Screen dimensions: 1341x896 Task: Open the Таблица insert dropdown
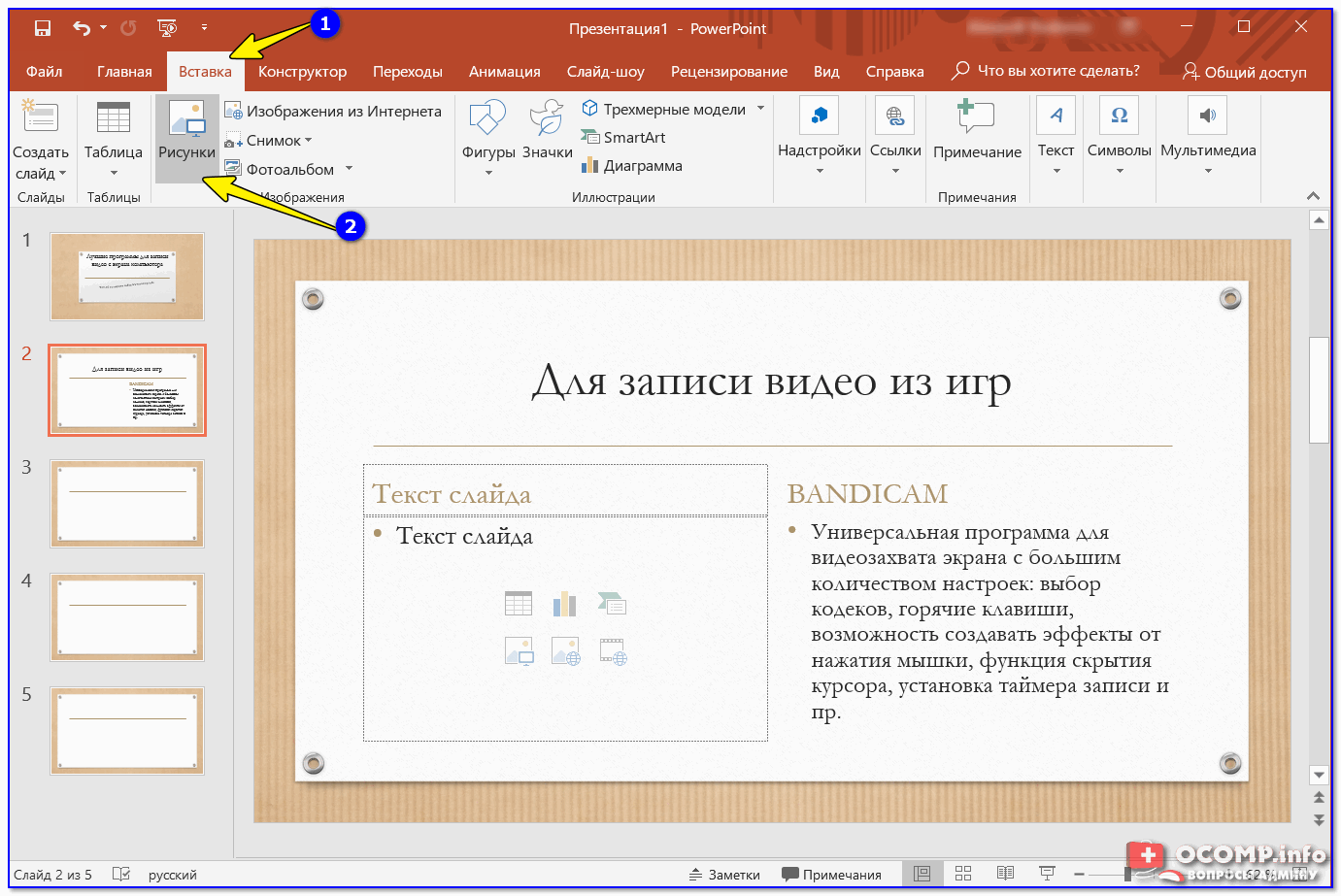(x=114, y=141)
